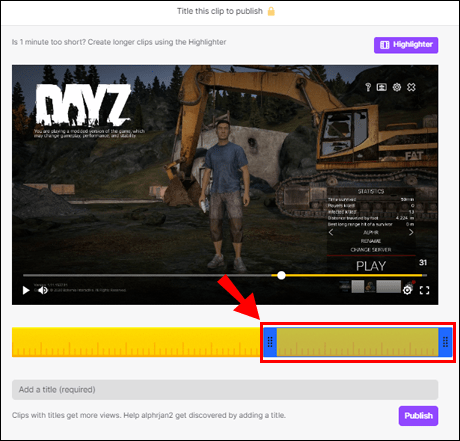
Task: Click the gear icon in DayZ menu
Action: (x=397, y=87)
